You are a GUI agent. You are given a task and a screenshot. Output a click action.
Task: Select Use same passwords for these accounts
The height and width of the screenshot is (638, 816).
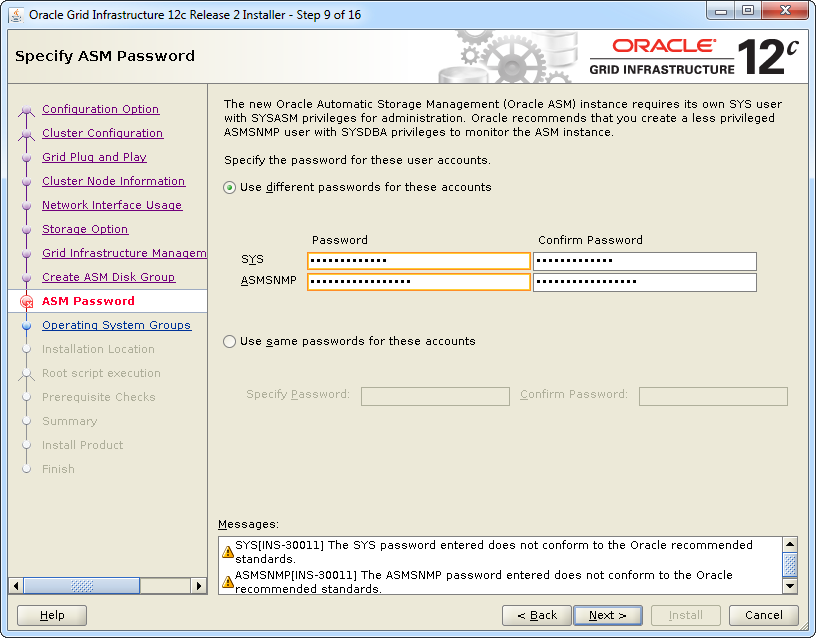coord(230,341)
